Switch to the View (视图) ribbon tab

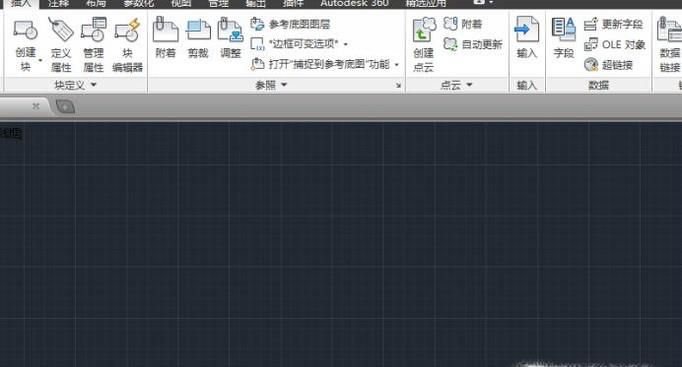coord(181,3)
